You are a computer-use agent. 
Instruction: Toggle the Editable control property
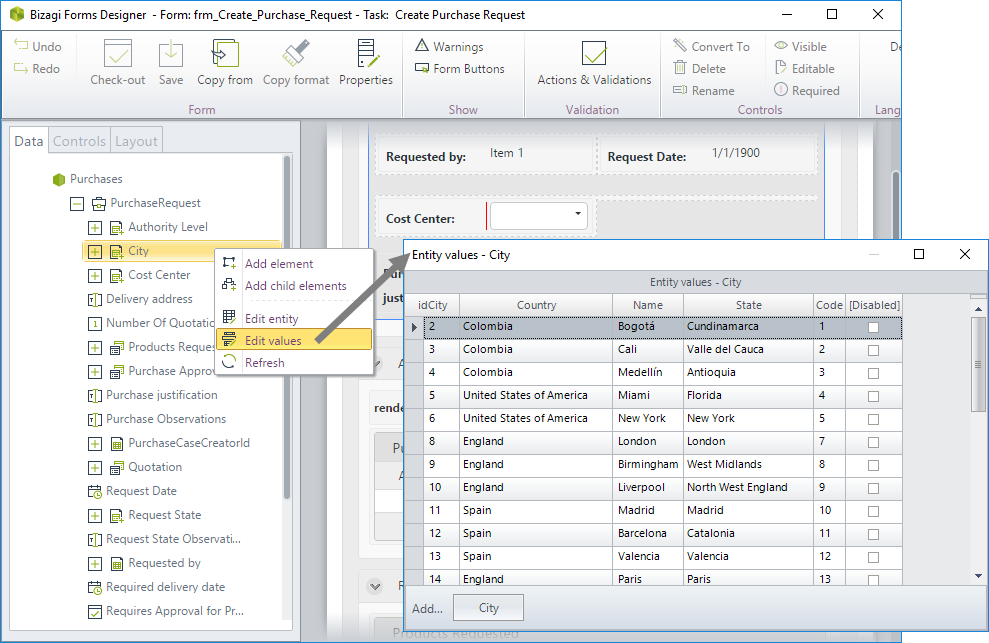coord(804,68)
